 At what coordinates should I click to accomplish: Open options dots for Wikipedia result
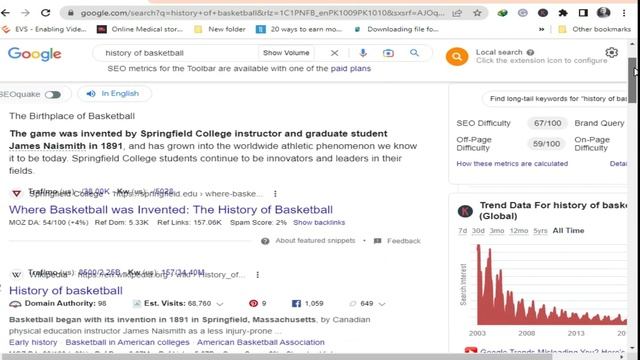click(x=258, y=275)
